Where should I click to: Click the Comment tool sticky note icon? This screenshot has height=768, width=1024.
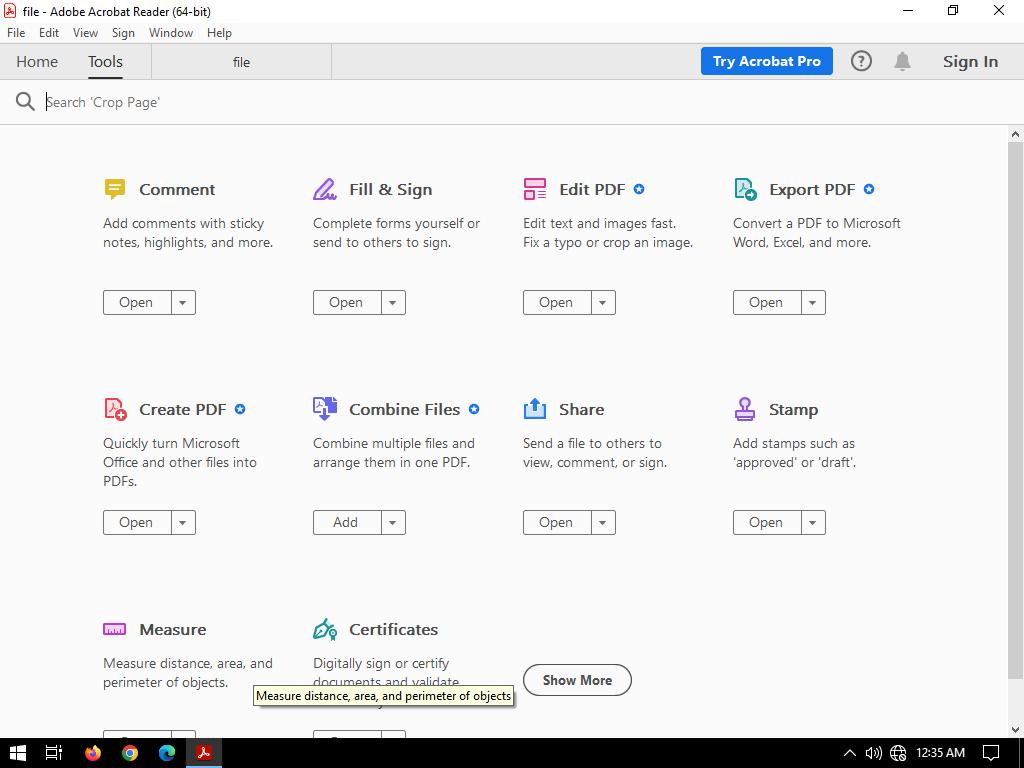pyautogui.click(x=115, y=189)
